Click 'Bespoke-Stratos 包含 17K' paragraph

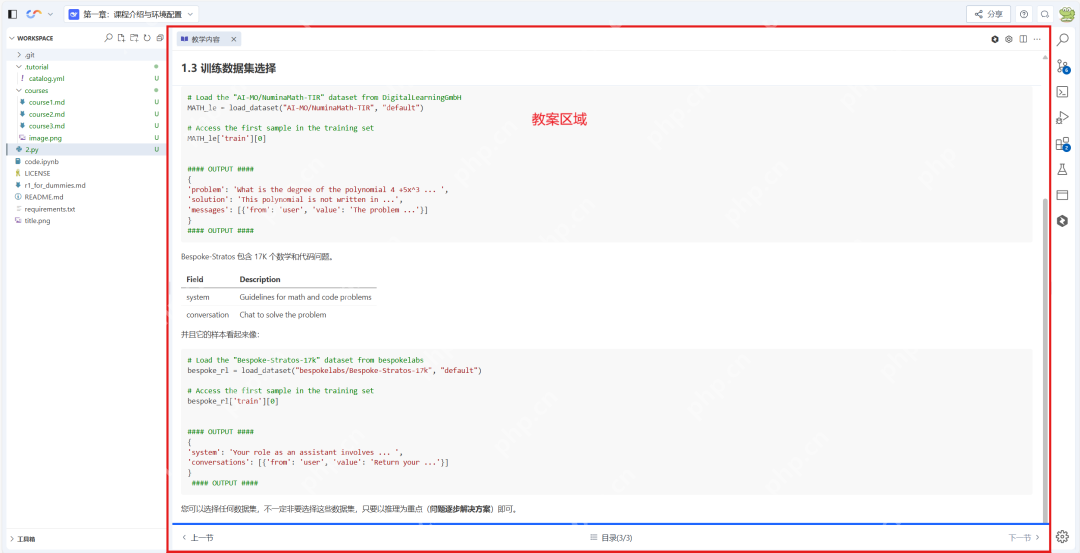[x=259, y=256]
